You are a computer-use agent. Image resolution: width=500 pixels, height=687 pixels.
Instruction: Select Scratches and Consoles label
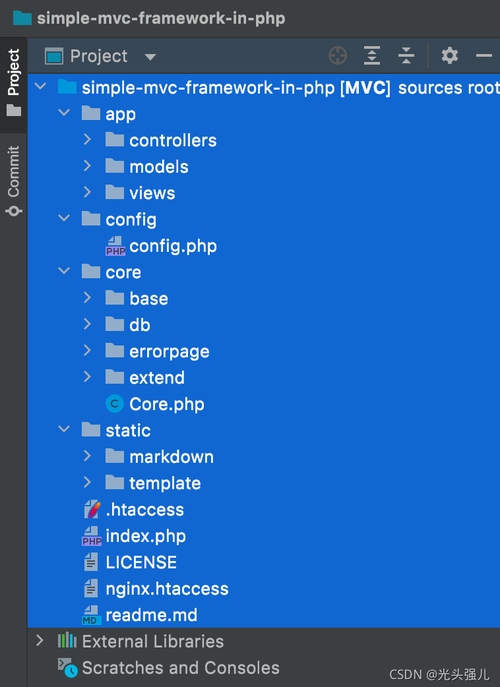click(181, 668)
